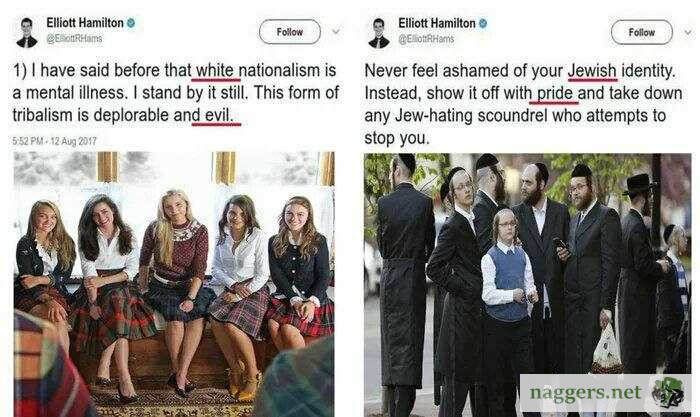Image resolution: width=700 pixels, height=417 pixels.
Task: Expand the chevron menu beside the left Follow button
Action: [x=336, y=32]
